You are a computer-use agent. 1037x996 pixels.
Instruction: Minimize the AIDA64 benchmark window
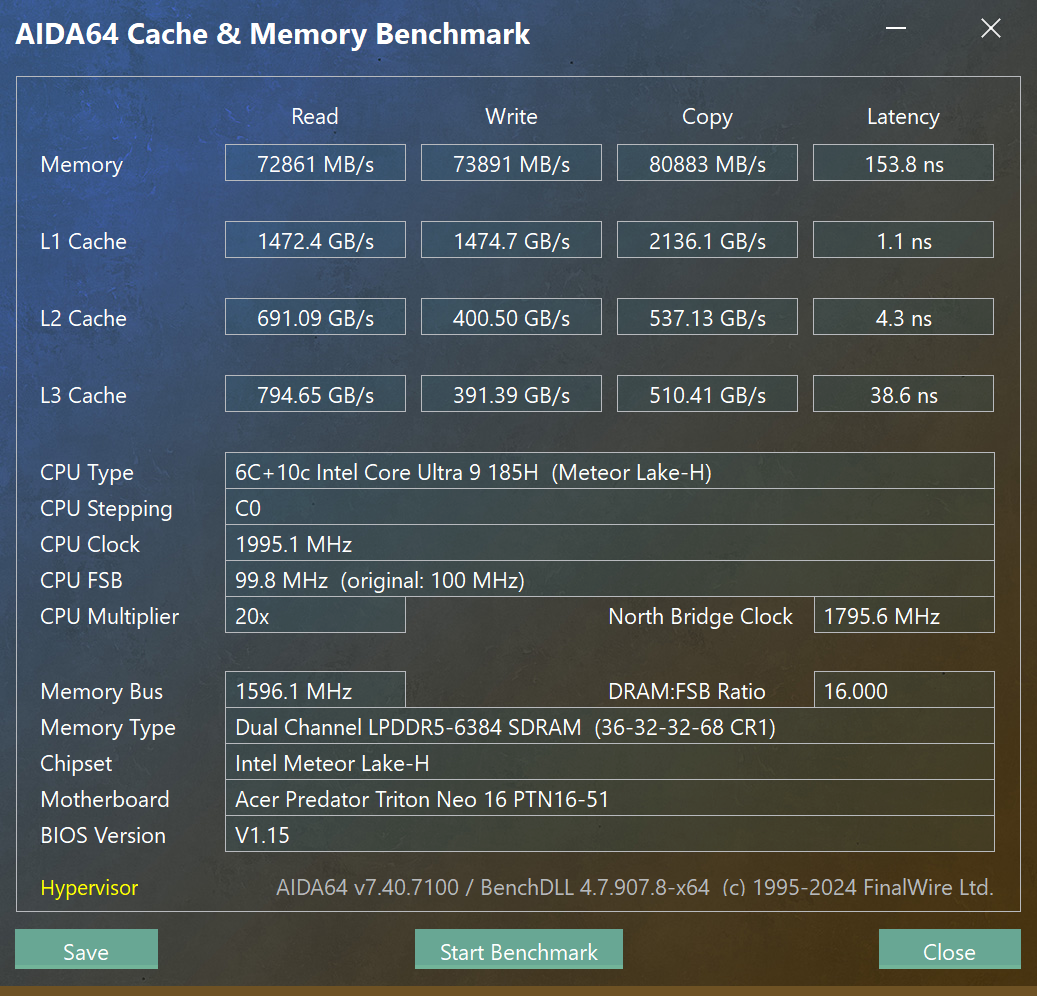(896, 28)
